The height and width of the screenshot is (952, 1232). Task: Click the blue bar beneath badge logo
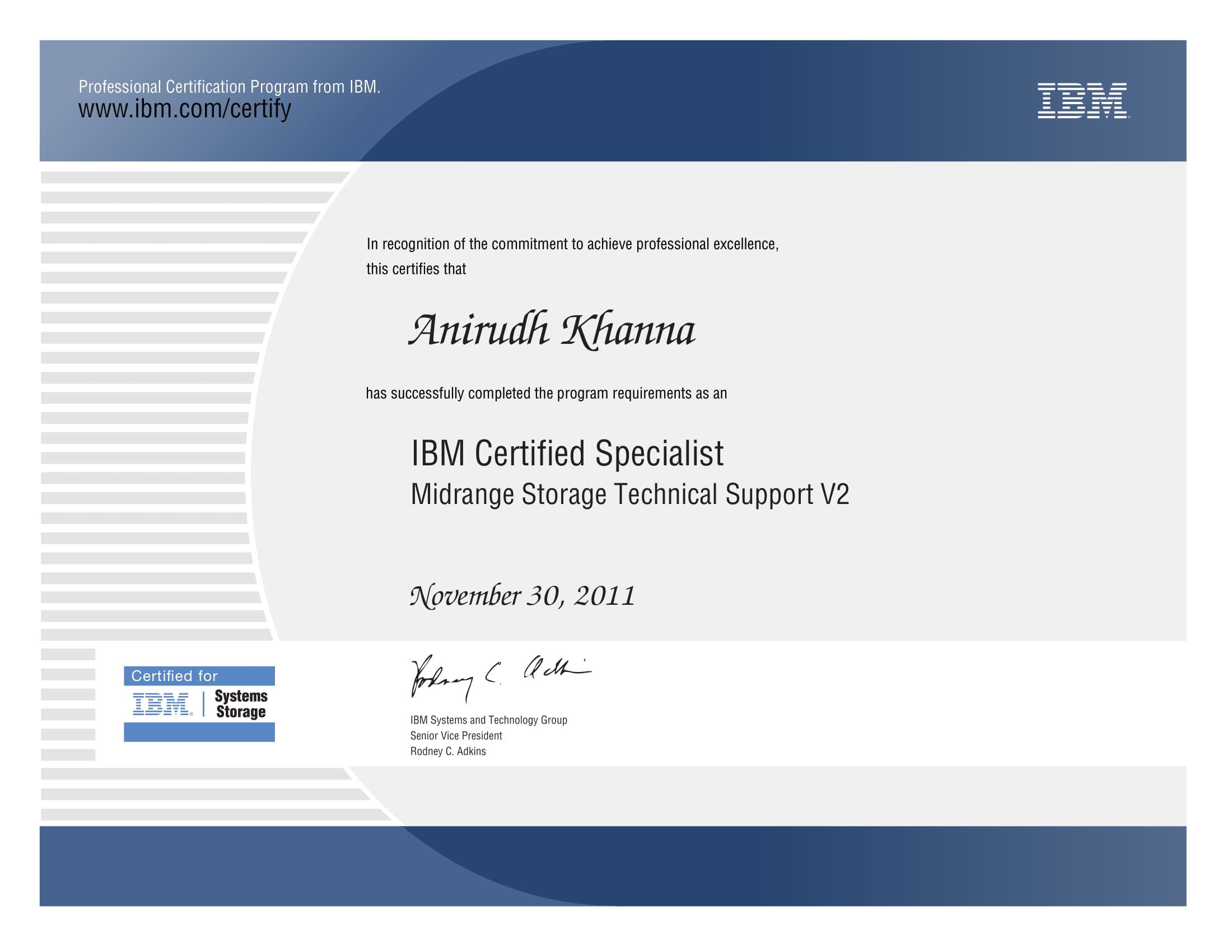199,732
